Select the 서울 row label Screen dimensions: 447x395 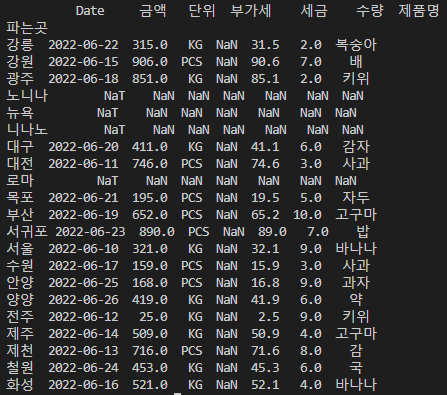click(20, 249)
